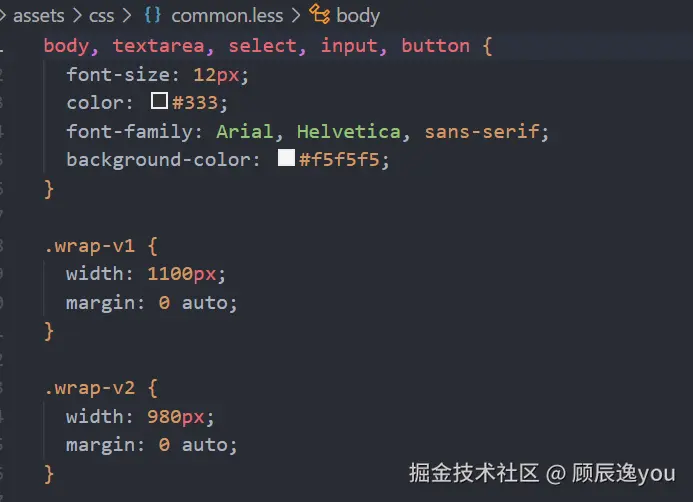Image resolution: width=693 pixels, height=502 pixels.
Task: Open the #f5f5f5 background color swatch
Action: pyautogui.click(x=286, y=158)
